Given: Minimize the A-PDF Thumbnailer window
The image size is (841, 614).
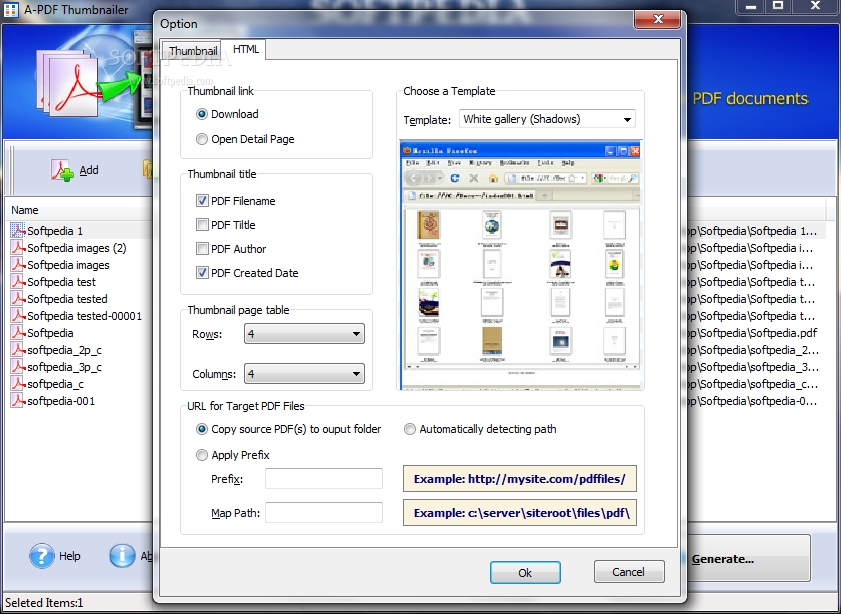Looking at the screenshot, I should [751, 6].
